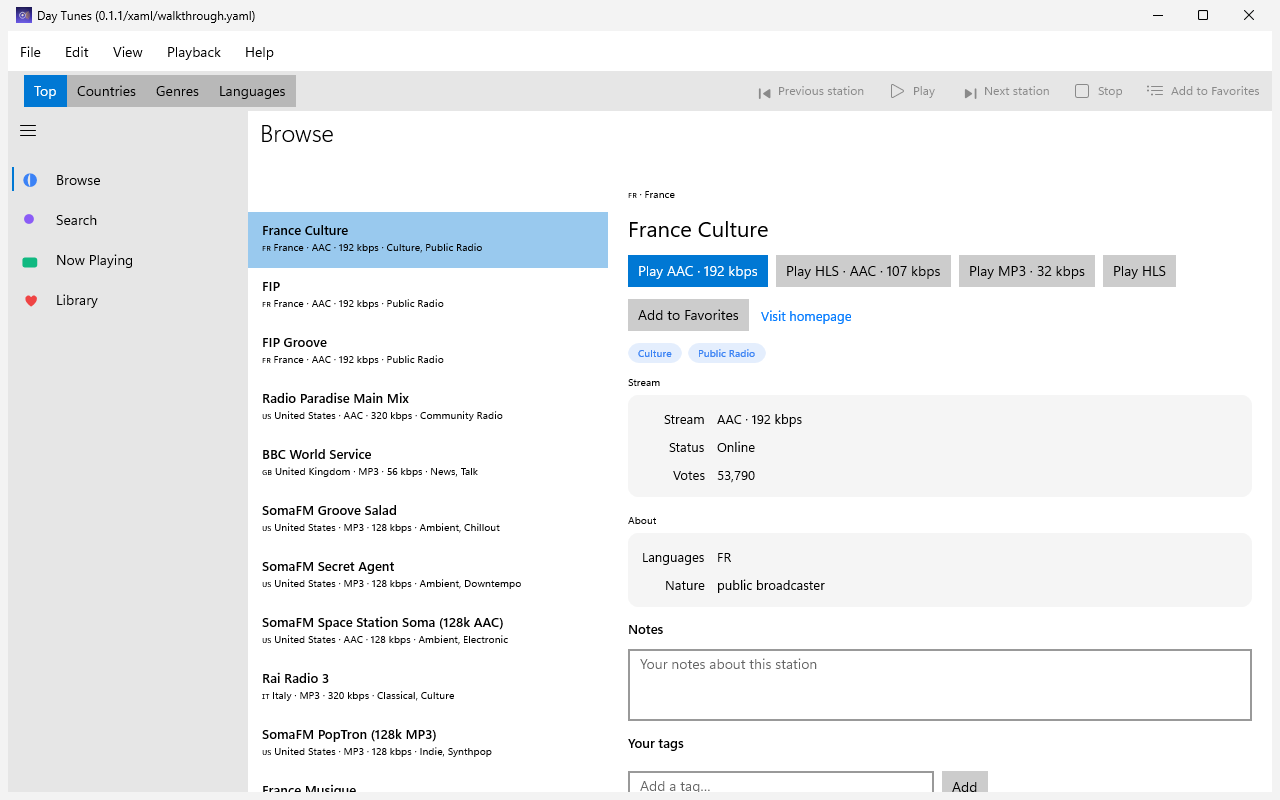The width and height of the screenshot is (1280, 800).
Task: Click Play AAC · 192 kbps button
Action: [698, 271]
